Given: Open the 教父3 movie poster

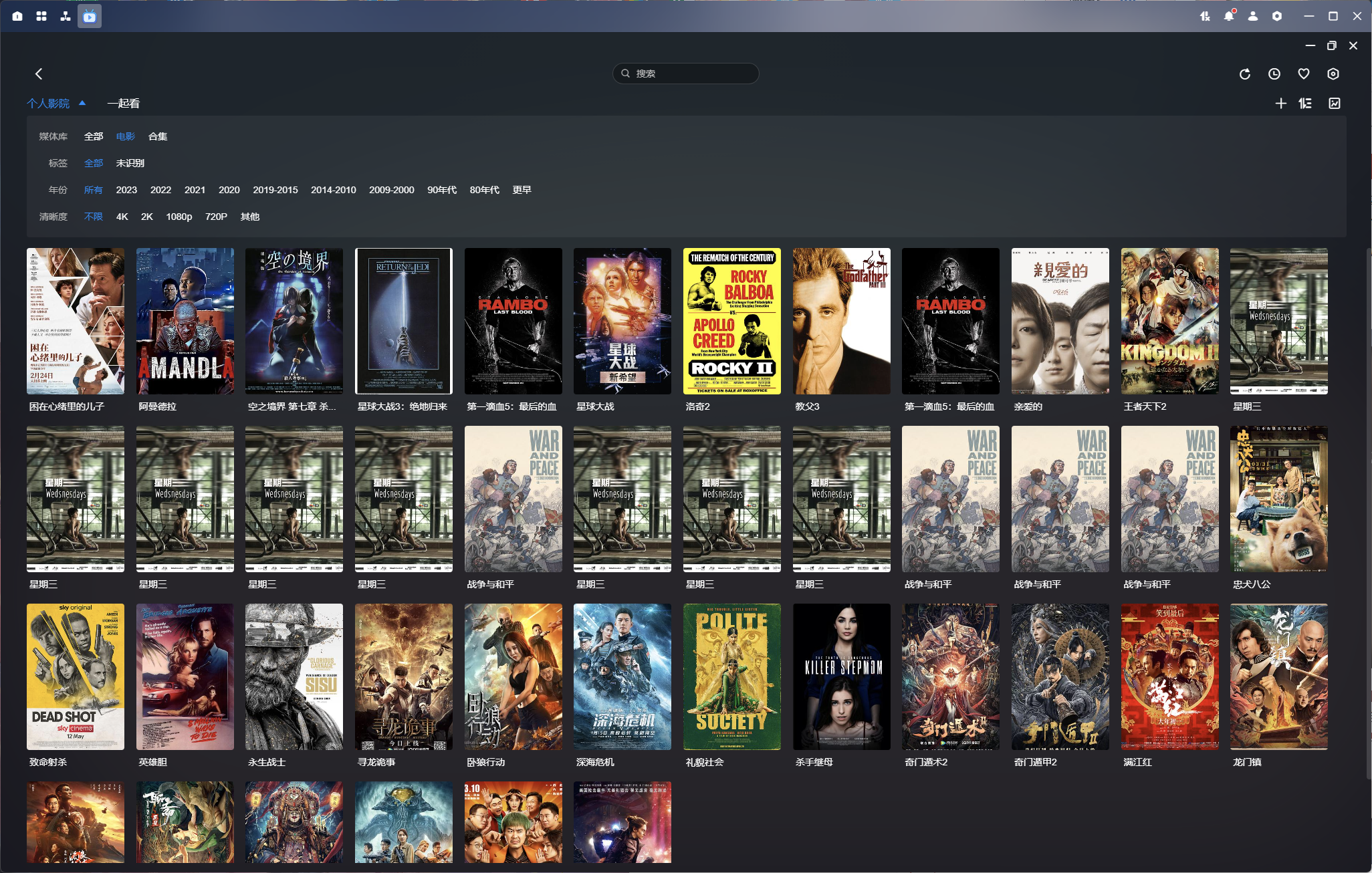Looking at the screenshot, I should click(842, 321).
